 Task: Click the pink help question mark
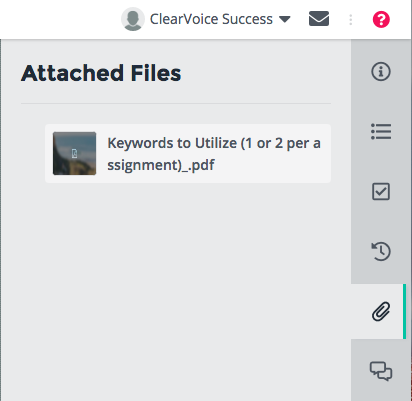coord(381,19)
